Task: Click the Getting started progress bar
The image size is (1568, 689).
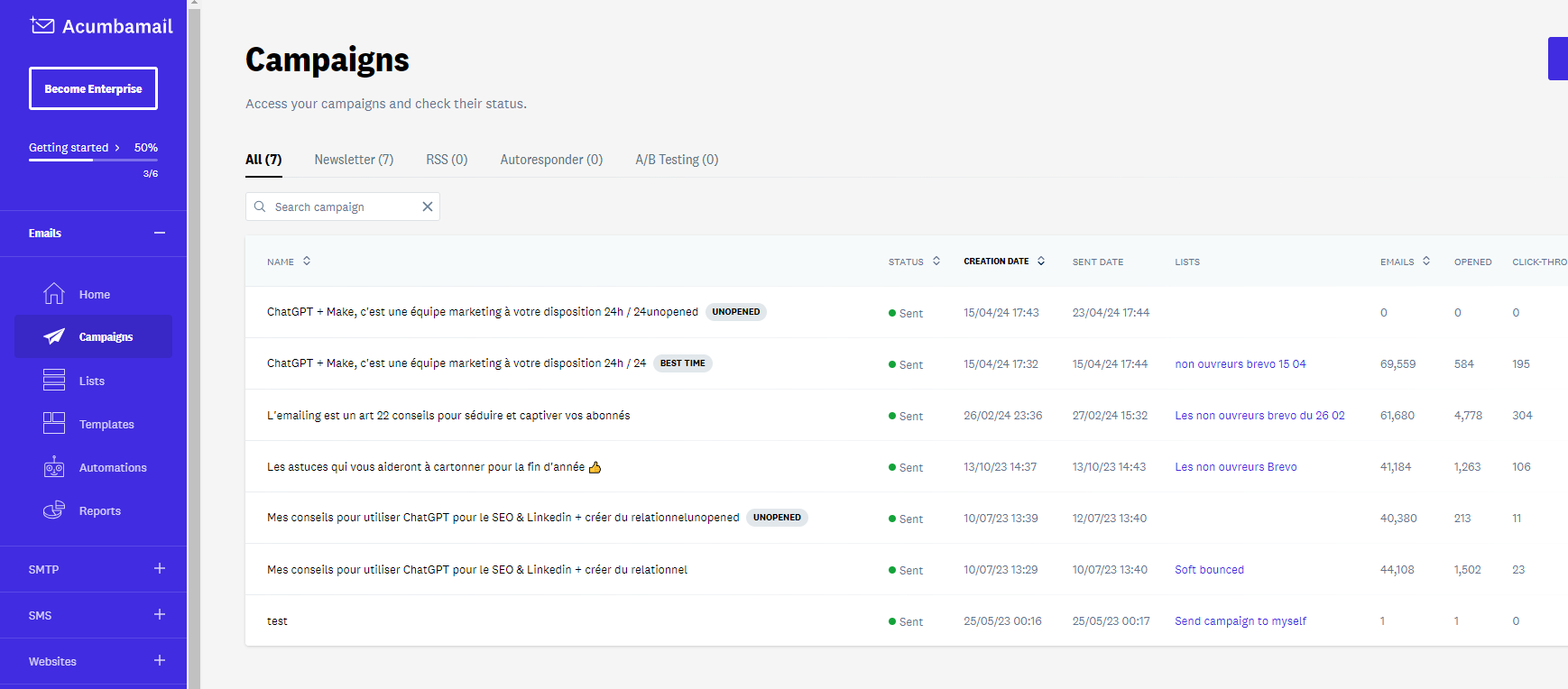Action: (x=93, y=160)
